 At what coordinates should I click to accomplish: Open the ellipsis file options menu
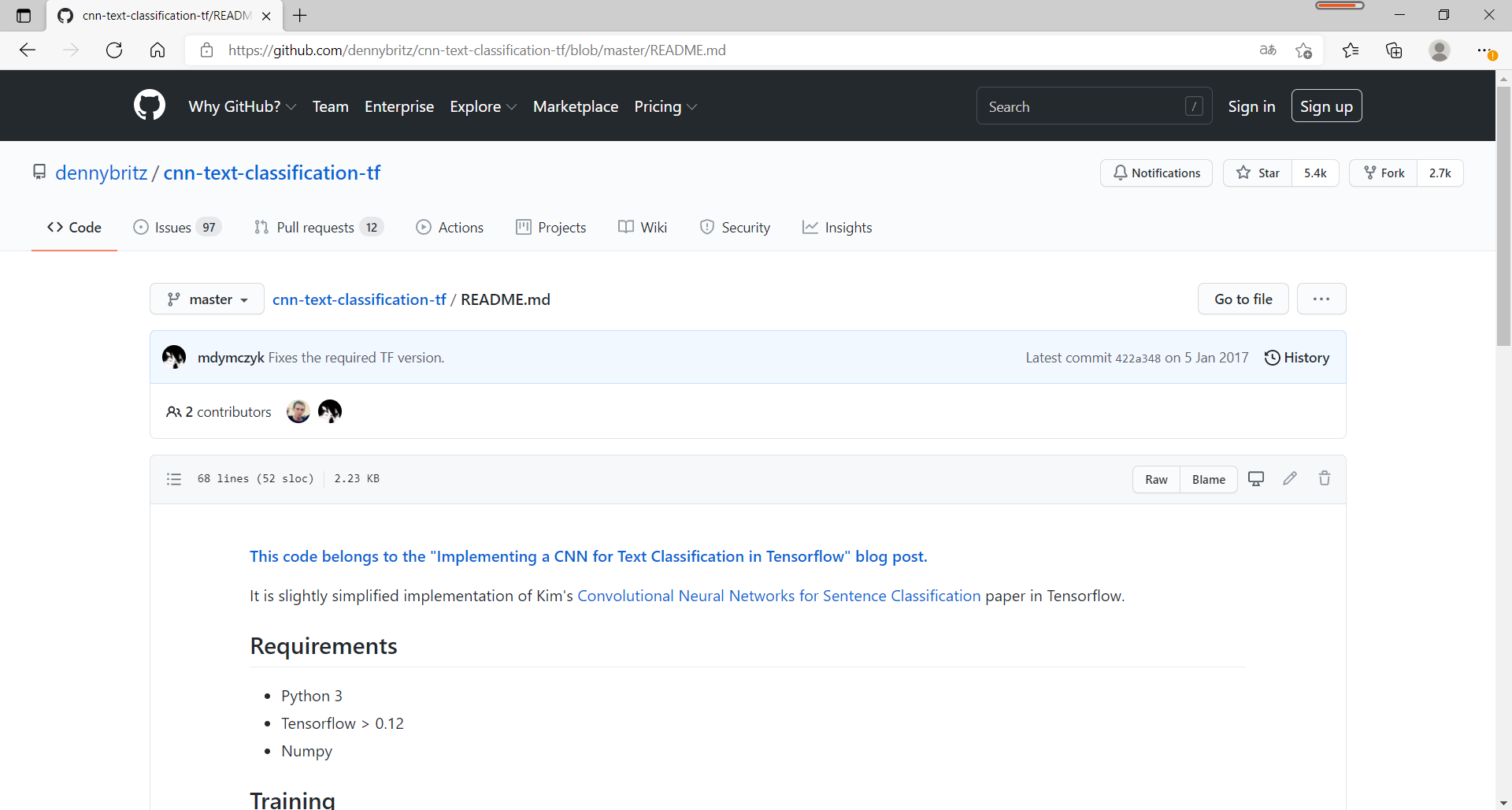1321,299
